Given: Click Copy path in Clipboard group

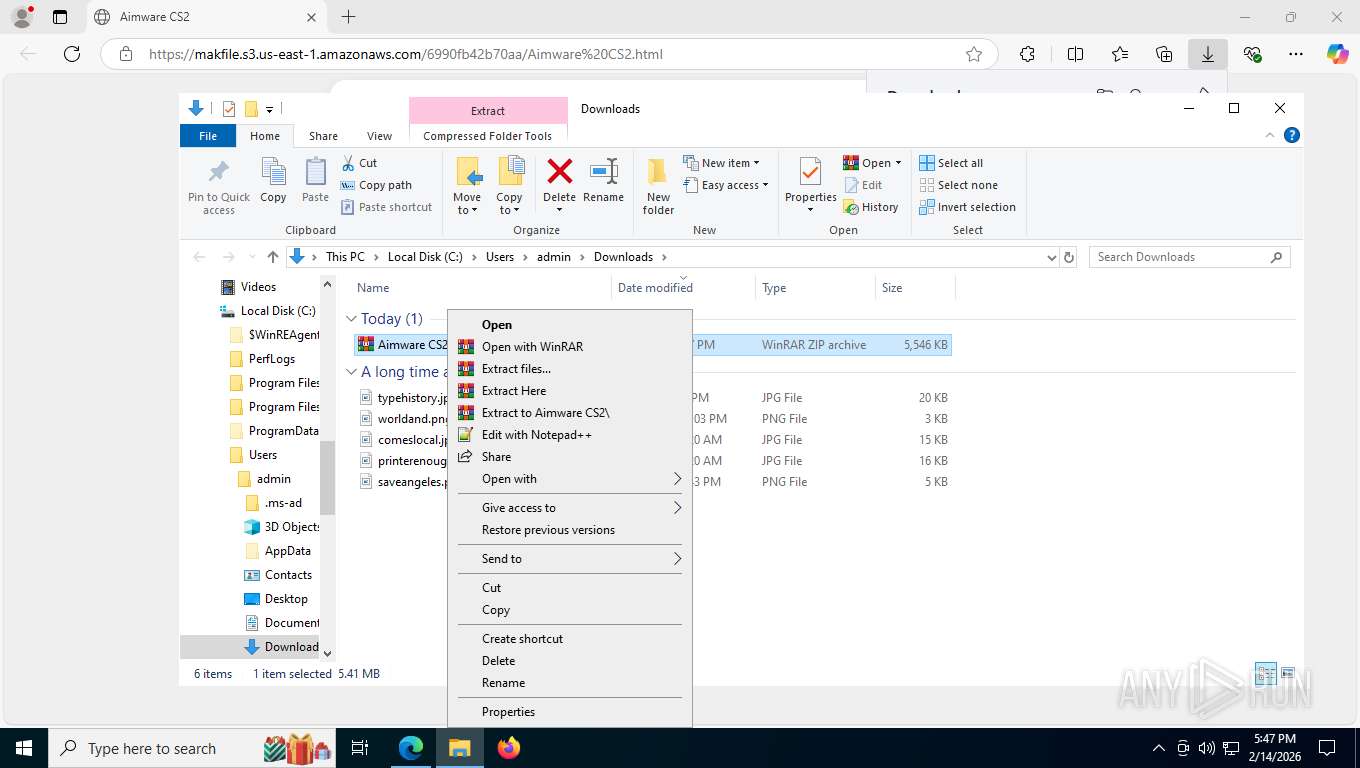Looking at the screenshot, I should [x=377, y=185].
